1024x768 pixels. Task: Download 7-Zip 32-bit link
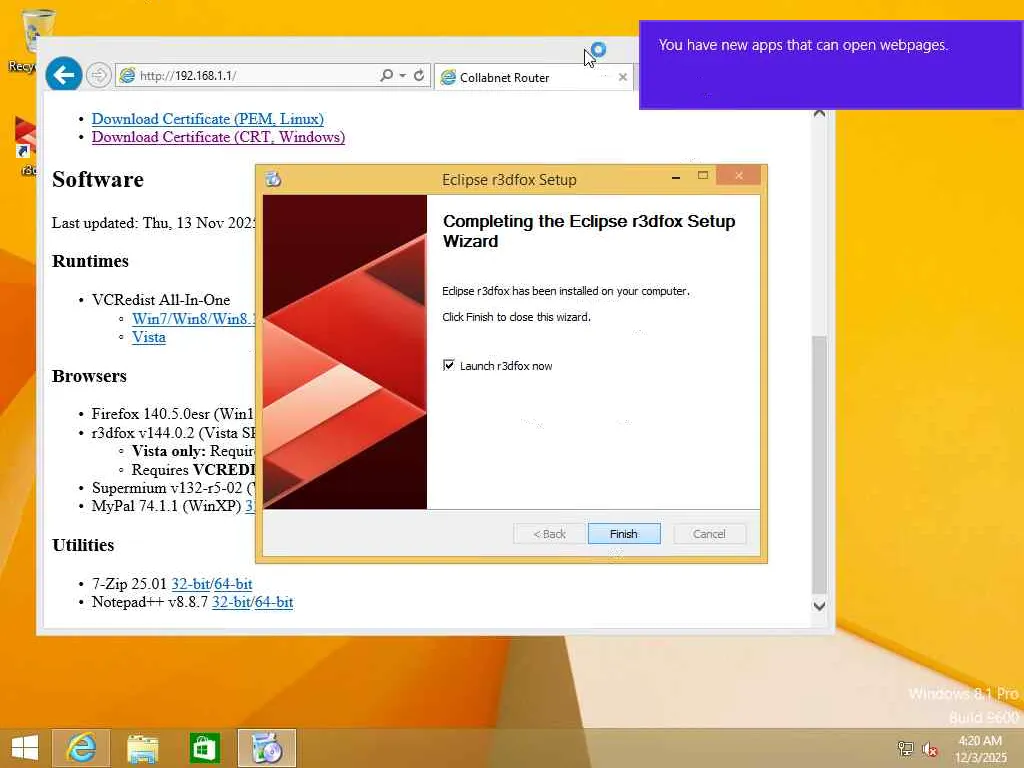[x=190, y=584]
